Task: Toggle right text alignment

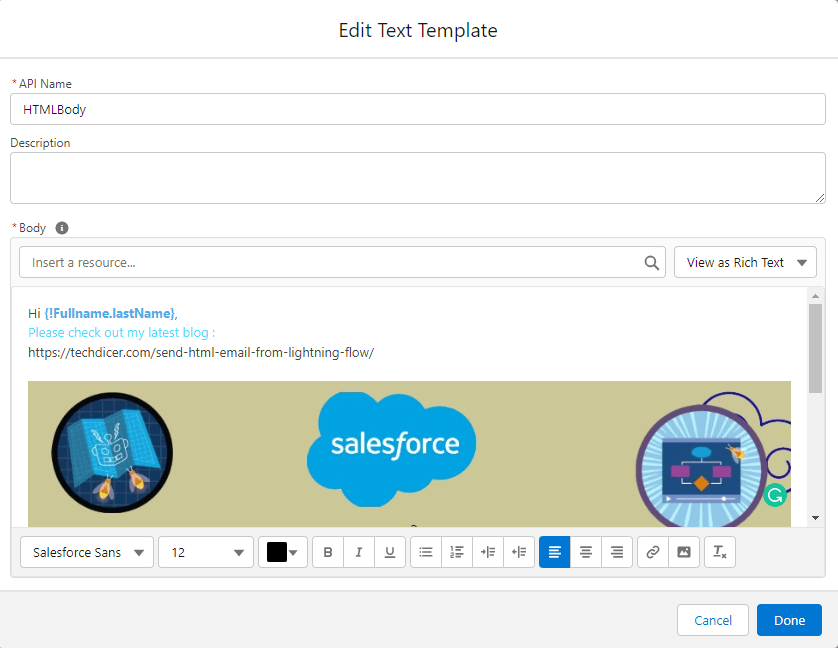Action: 616,551
